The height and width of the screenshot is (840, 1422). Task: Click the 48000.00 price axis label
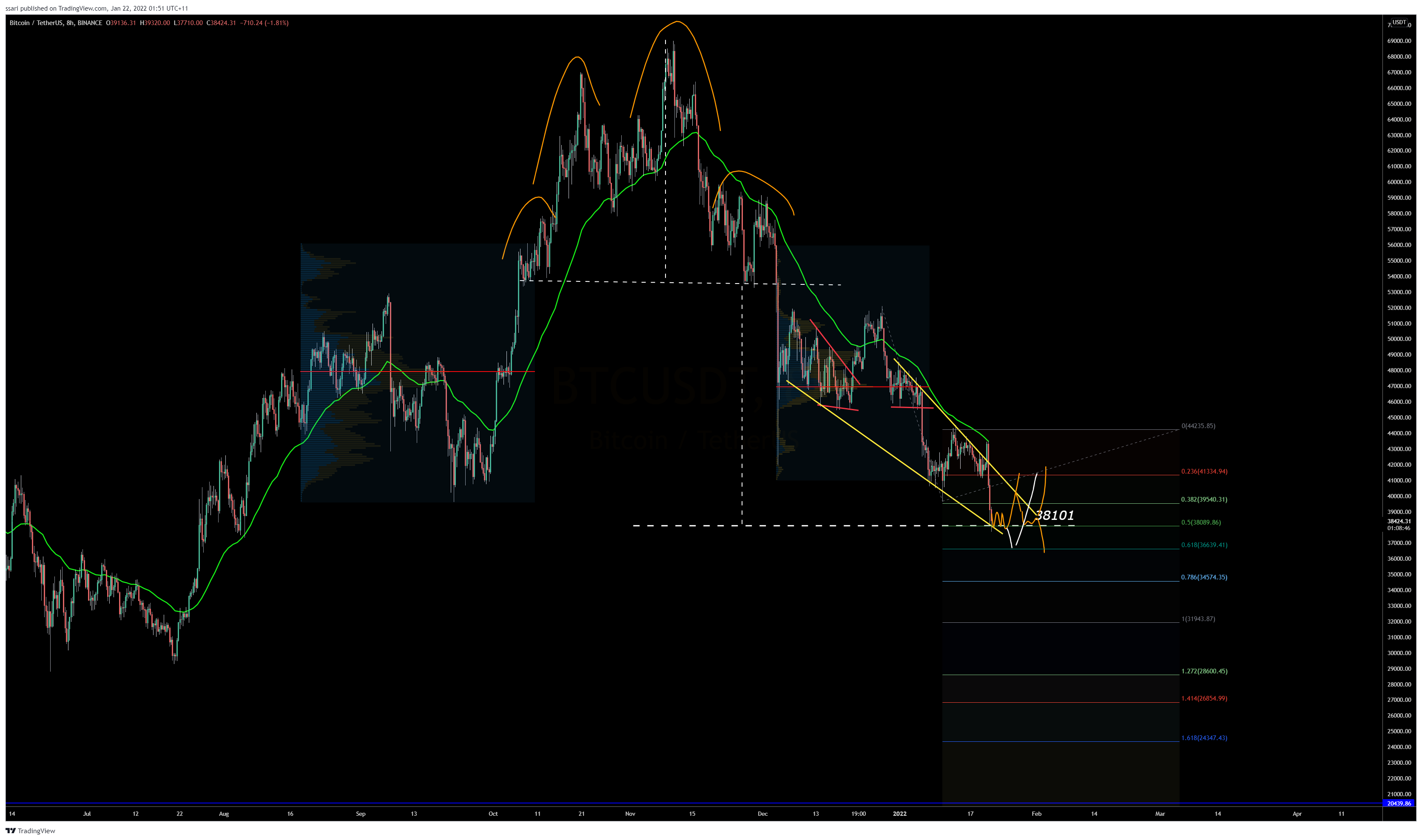tap(1399, 370)
